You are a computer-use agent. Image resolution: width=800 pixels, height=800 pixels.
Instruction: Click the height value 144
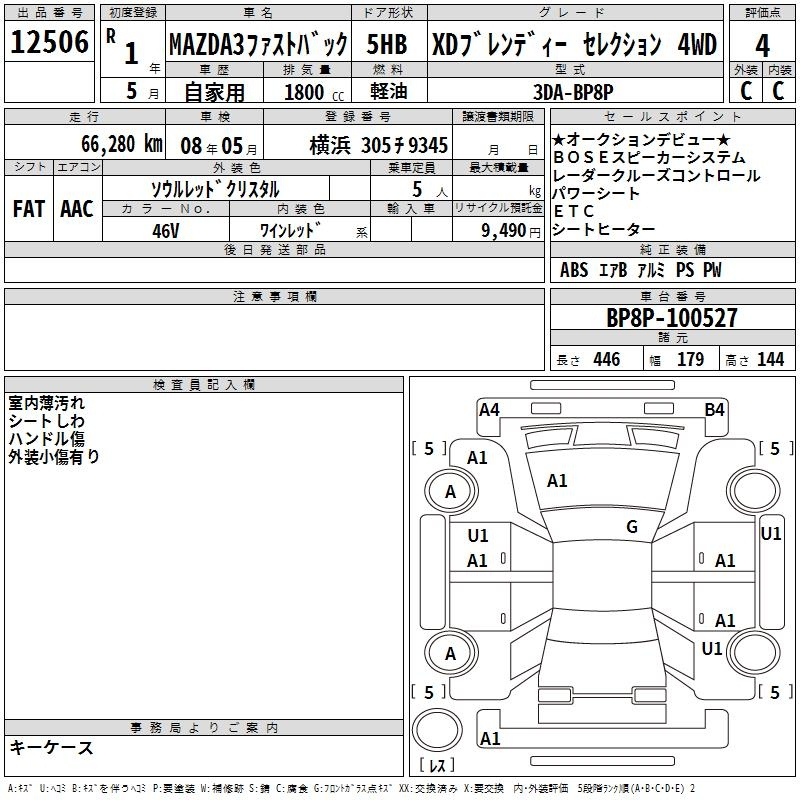(770, 359)
